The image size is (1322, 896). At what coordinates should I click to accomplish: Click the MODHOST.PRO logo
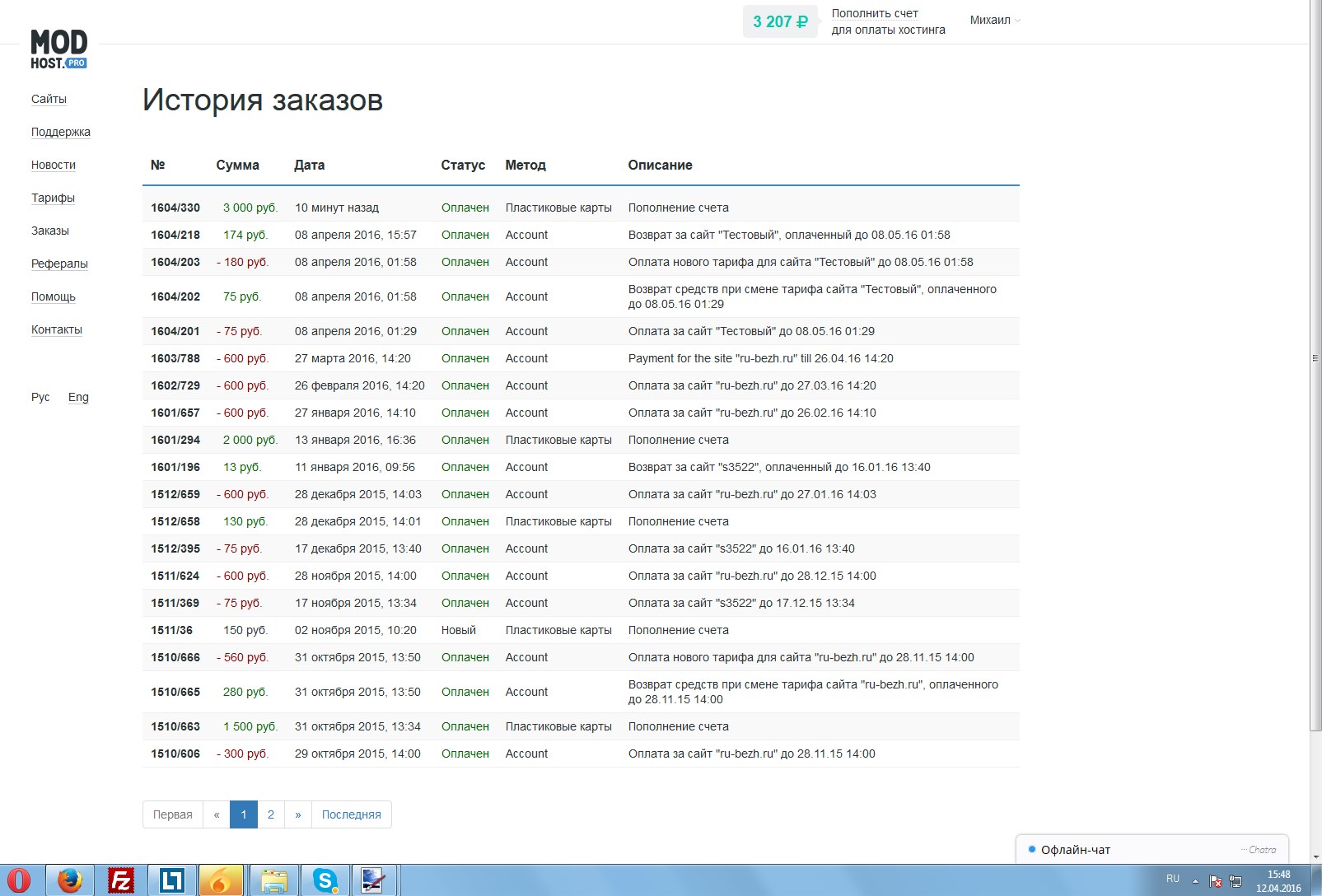click(58, 49)
